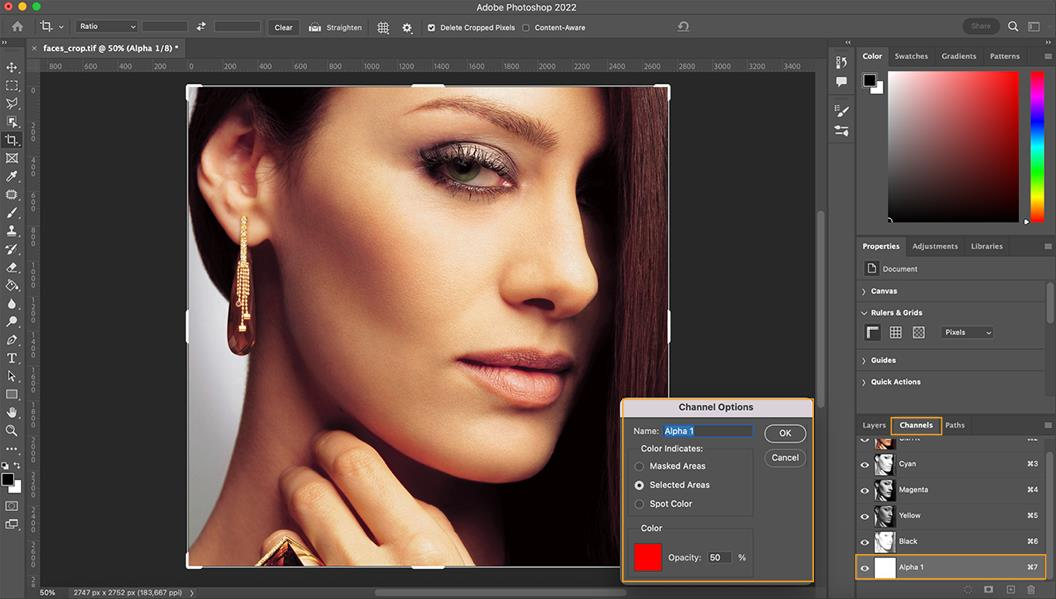The height and width of the screenshot is (599, 1056).
Task: Open the Pixels units dropdown
Action: (x=967, y=332)
